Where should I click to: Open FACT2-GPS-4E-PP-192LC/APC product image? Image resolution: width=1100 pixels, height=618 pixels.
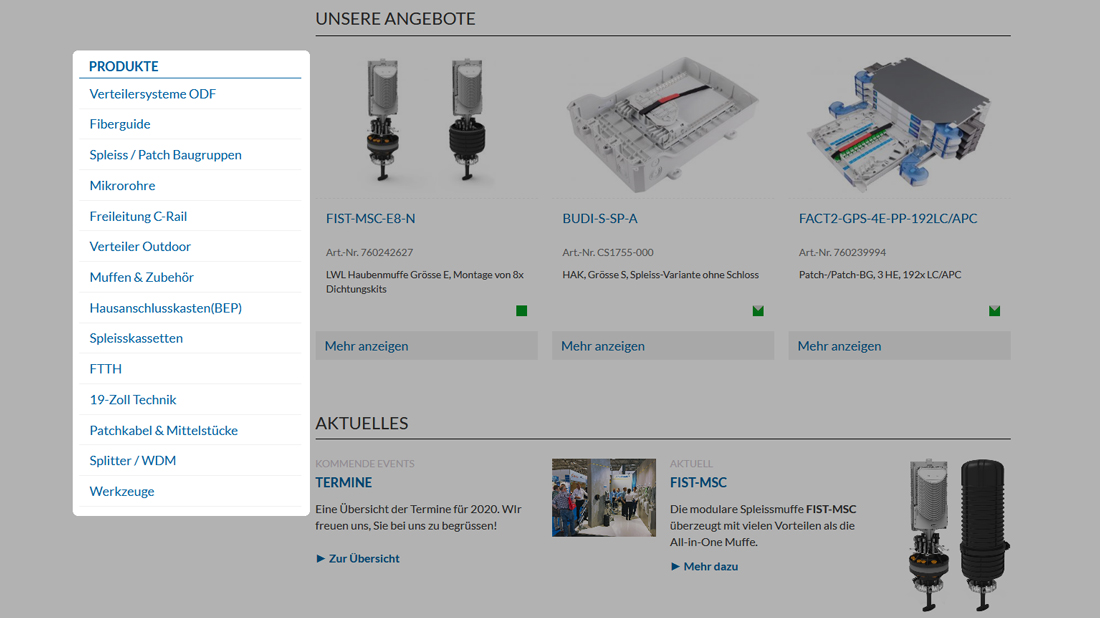pyautogui.click(x=899, y=124)
